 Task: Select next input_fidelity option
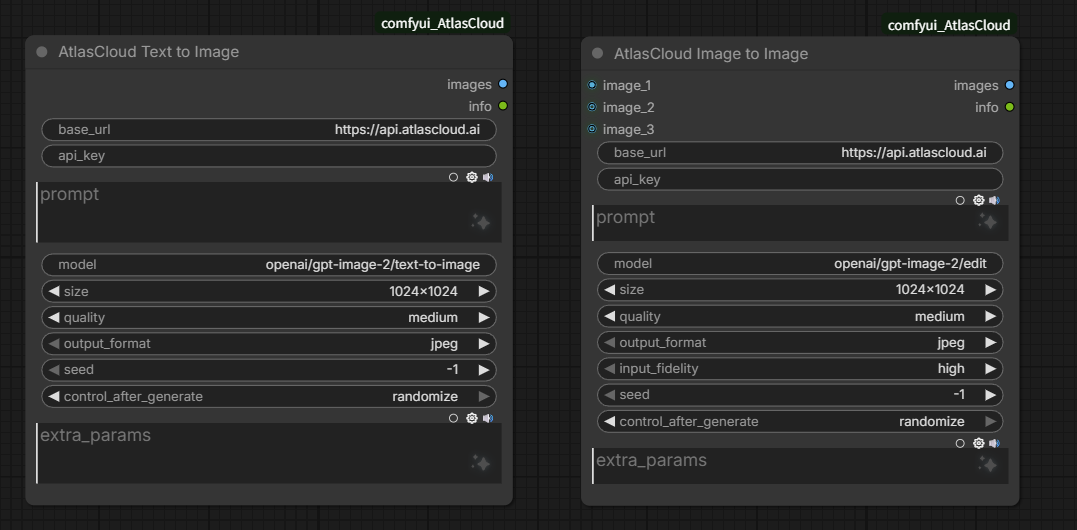(x=990, y=368)
